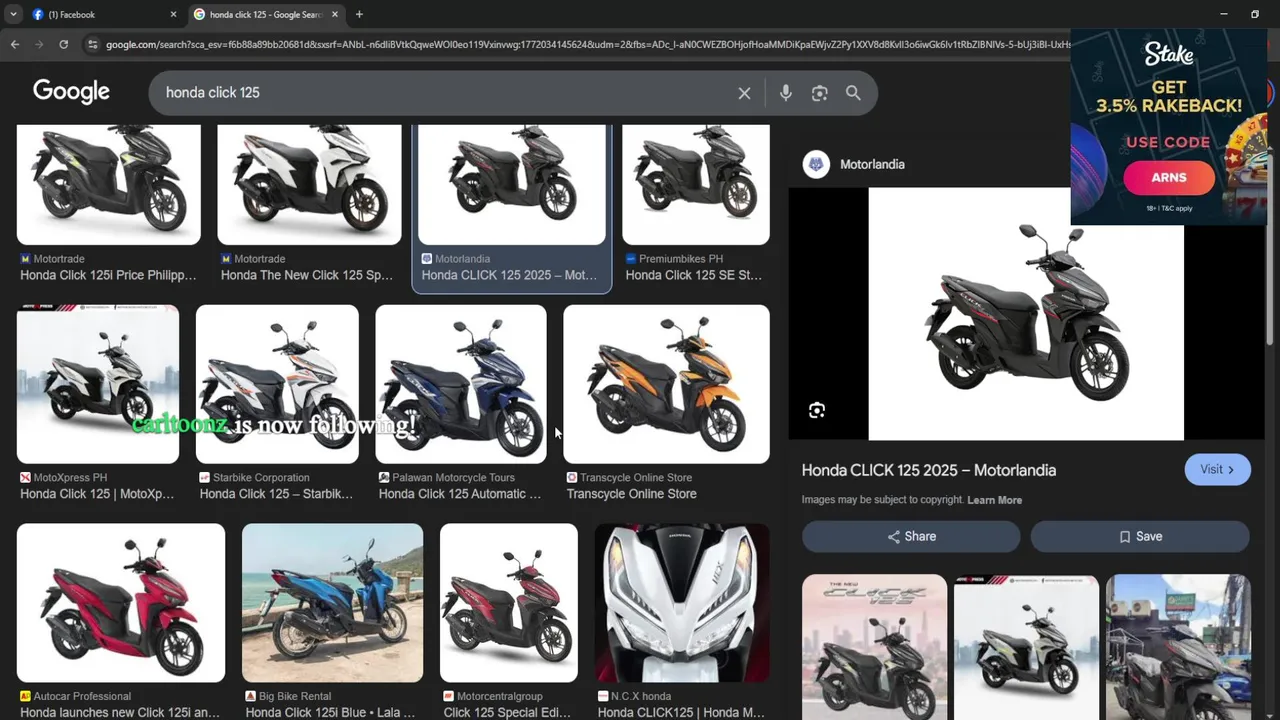Click the Autocar Professional favicon

pos(25,696)
